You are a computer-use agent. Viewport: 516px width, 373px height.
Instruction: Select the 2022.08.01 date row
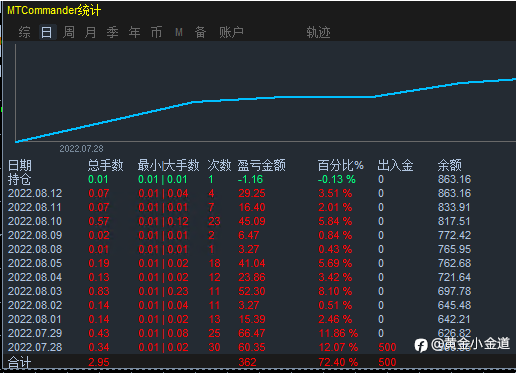coord(35,319)
